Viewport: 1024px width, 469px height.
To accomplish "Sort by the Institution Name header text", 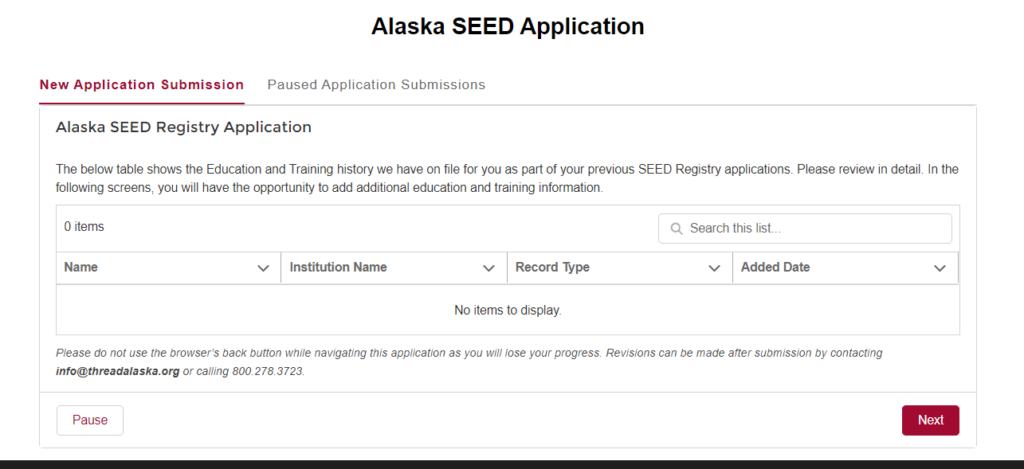I will 338,267.
